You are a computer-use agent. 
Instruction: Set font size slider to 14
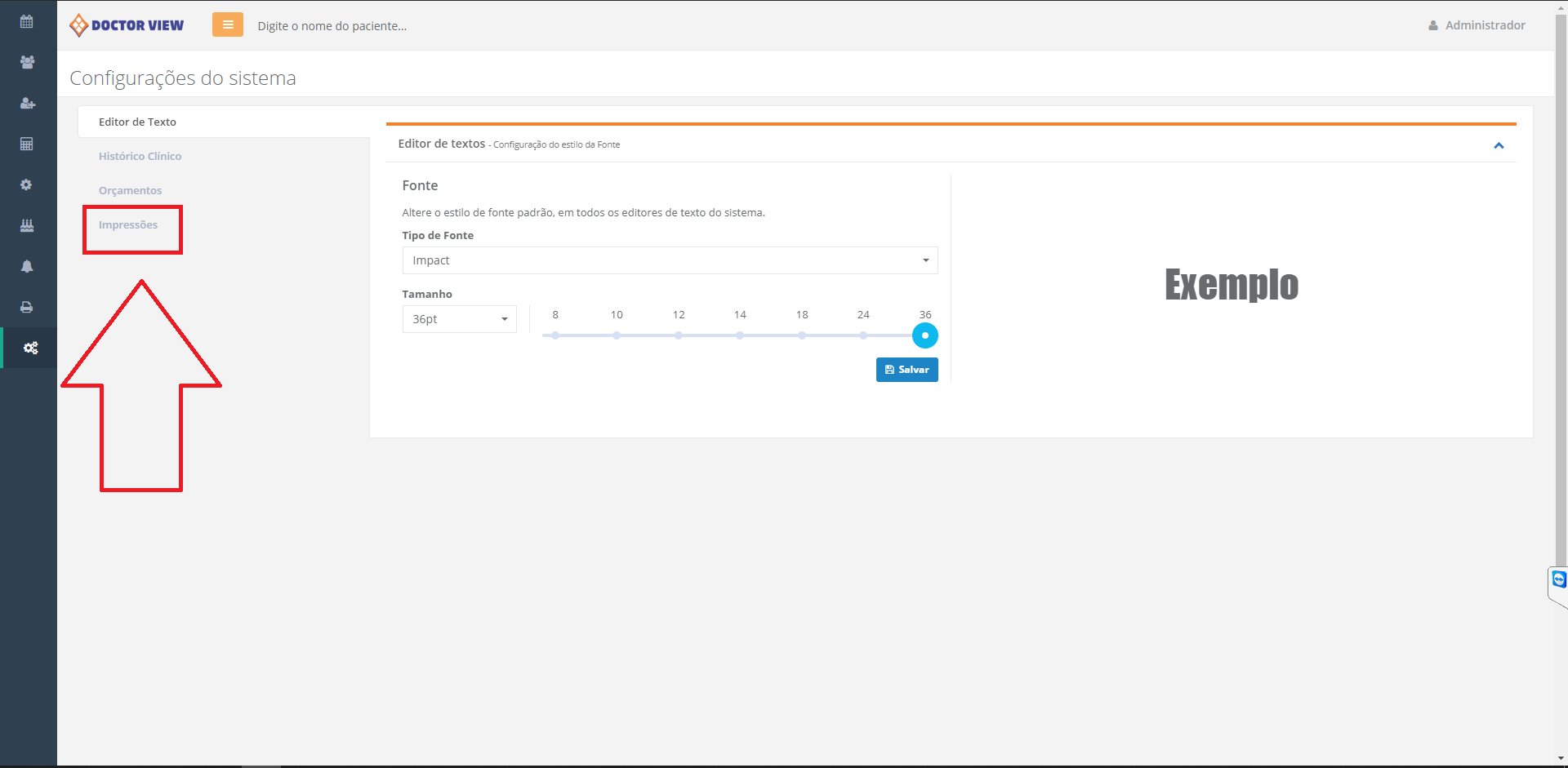click(x=740, y=335)
